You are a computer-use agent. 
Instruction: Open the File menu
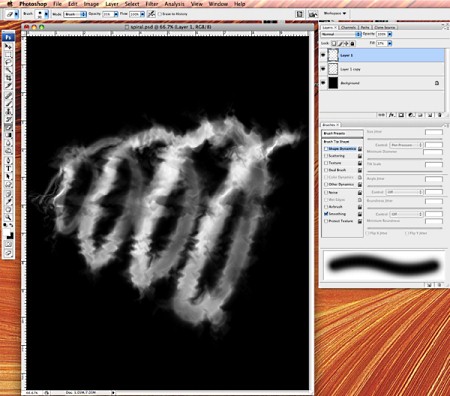[57, 4]
